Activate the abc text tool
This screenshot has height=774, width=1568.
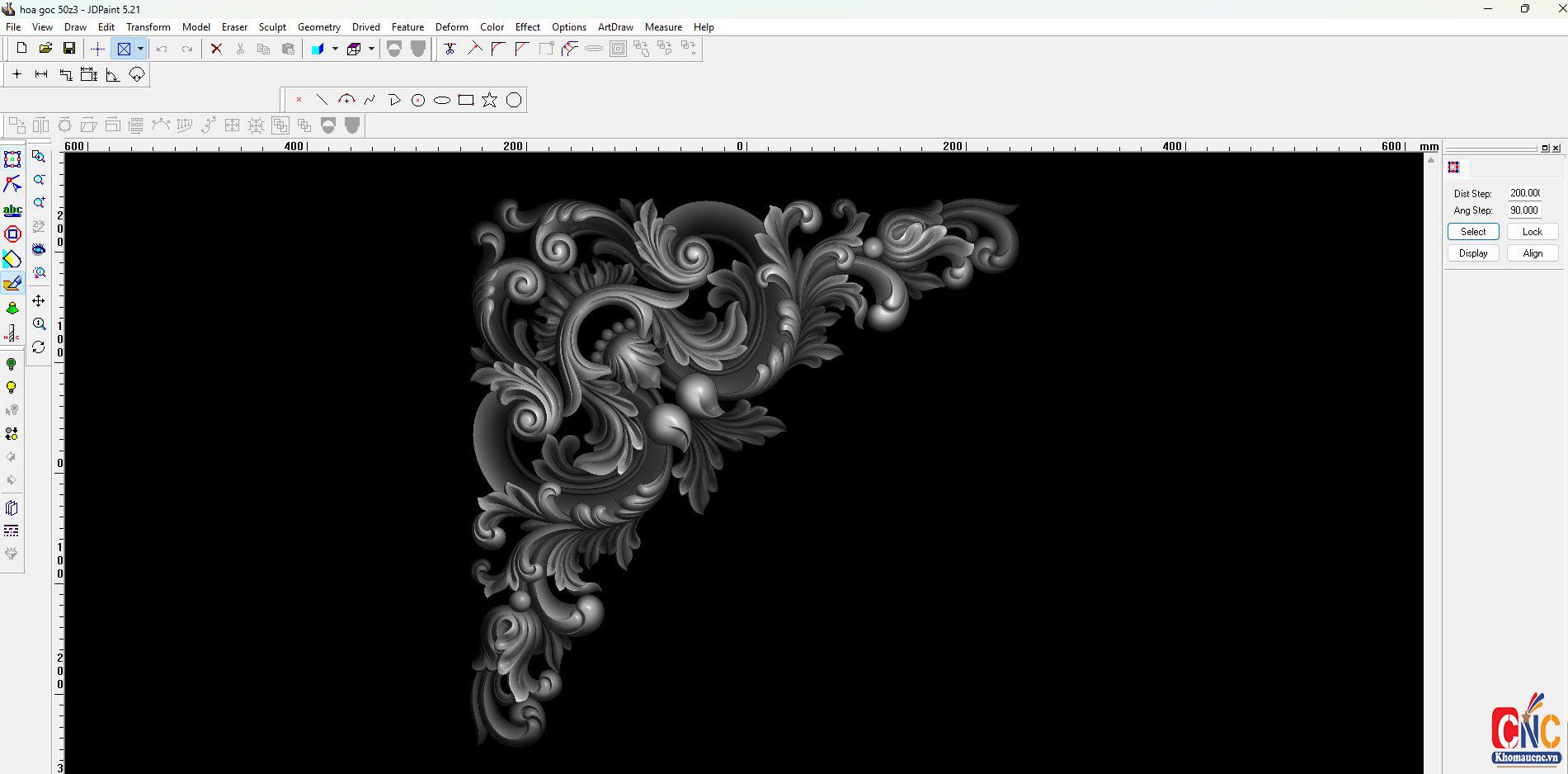pyautogui.click(x=12, y=210)
